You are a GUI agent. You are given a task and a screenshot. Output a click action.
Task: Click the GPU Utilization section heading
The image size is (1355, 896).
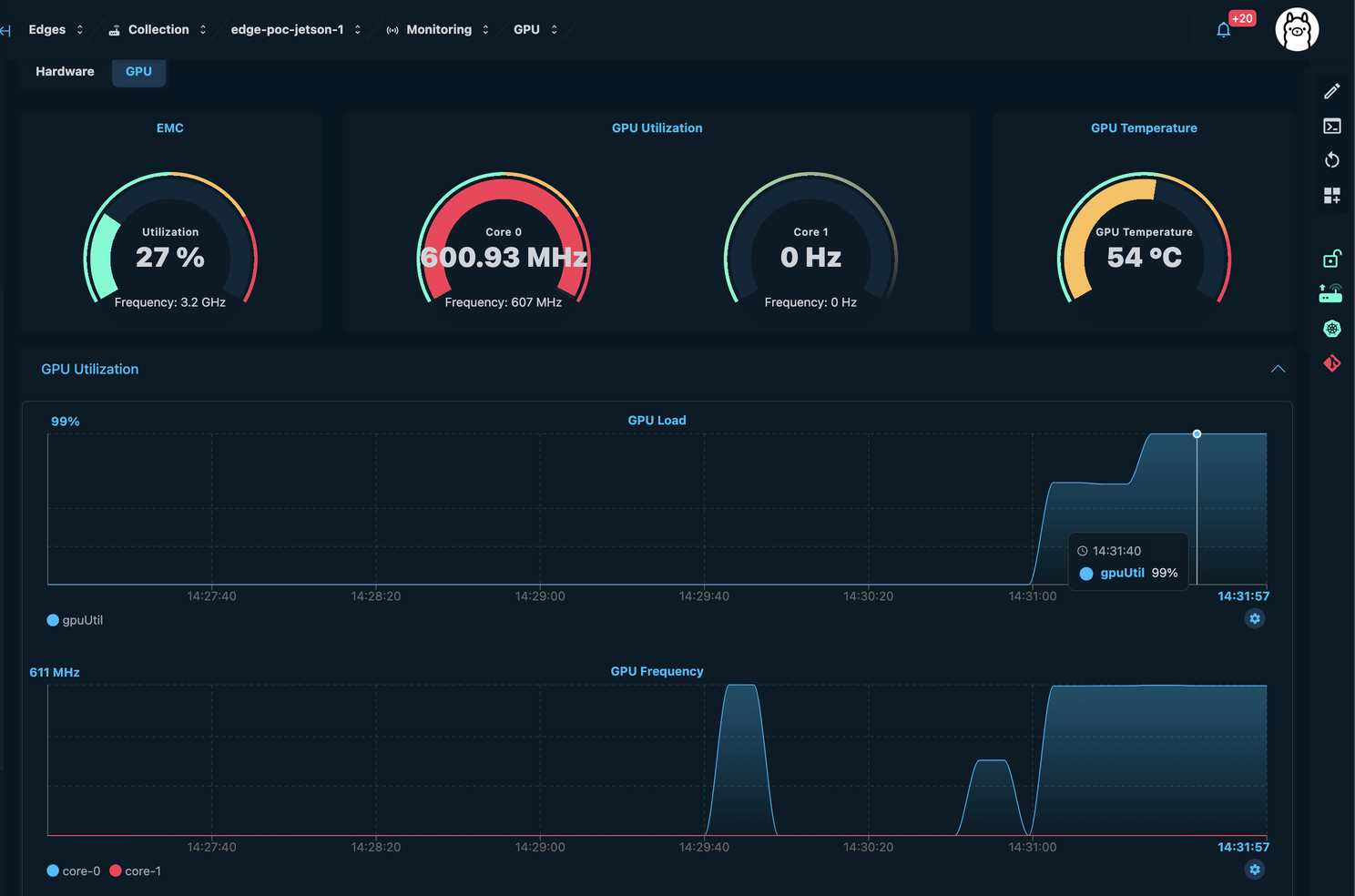[90, 369]
